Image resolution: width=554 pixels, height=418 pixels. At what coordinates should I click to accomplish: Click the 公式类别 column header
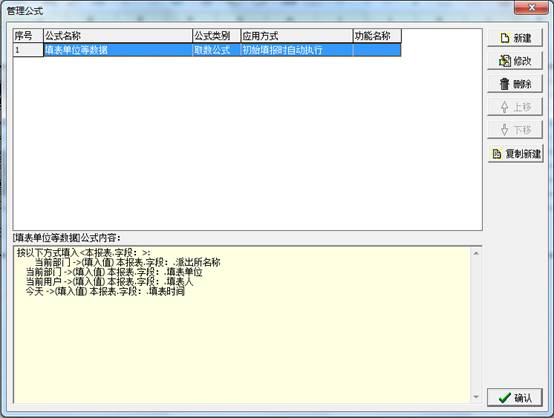[x=217, y=36]
